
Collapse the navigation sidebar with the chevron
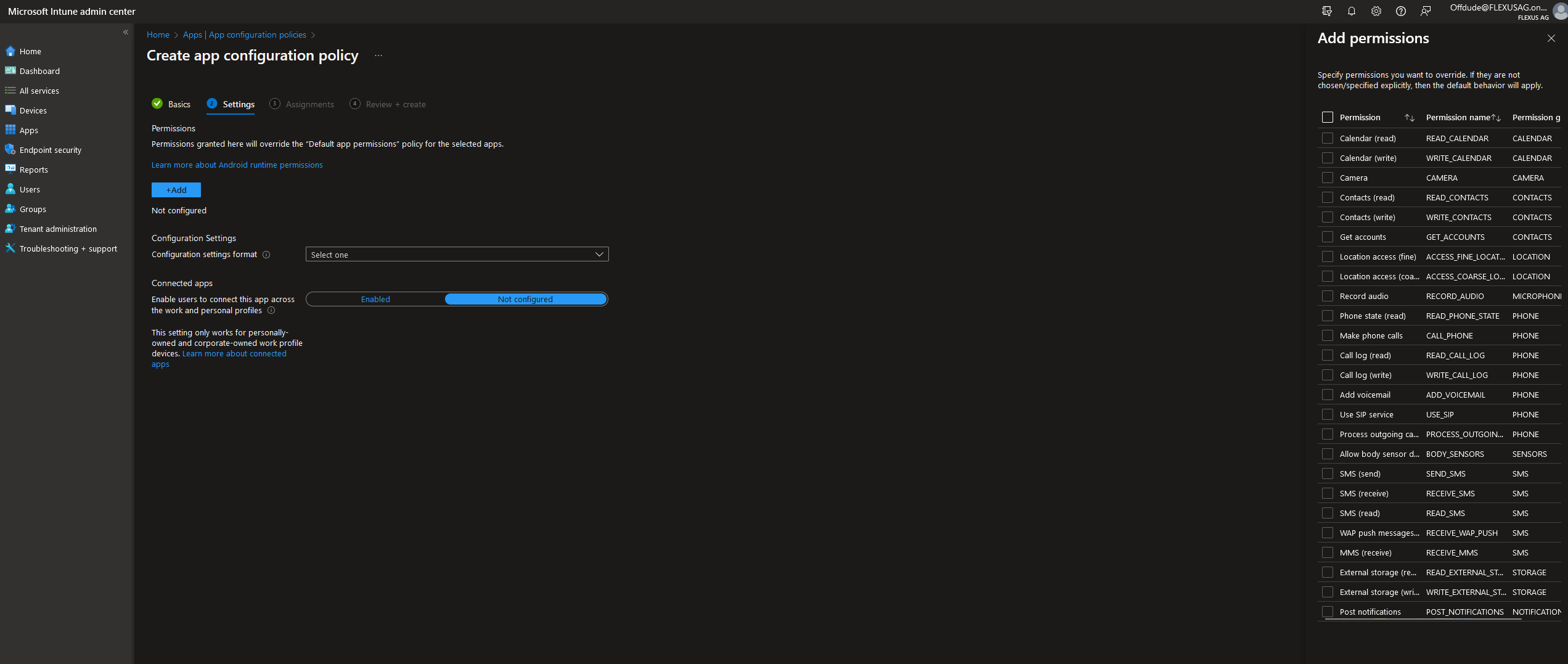pyautogui.click(x=125, y=31)
